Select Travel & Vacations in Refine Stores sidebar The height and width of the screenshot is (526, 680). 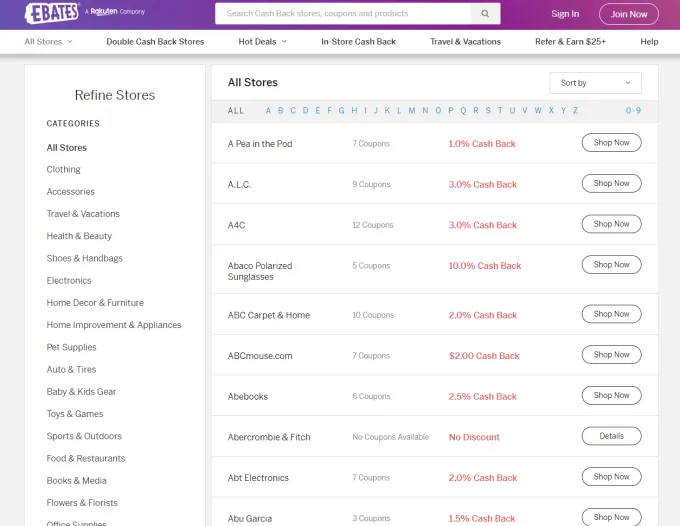click(83, 214)
